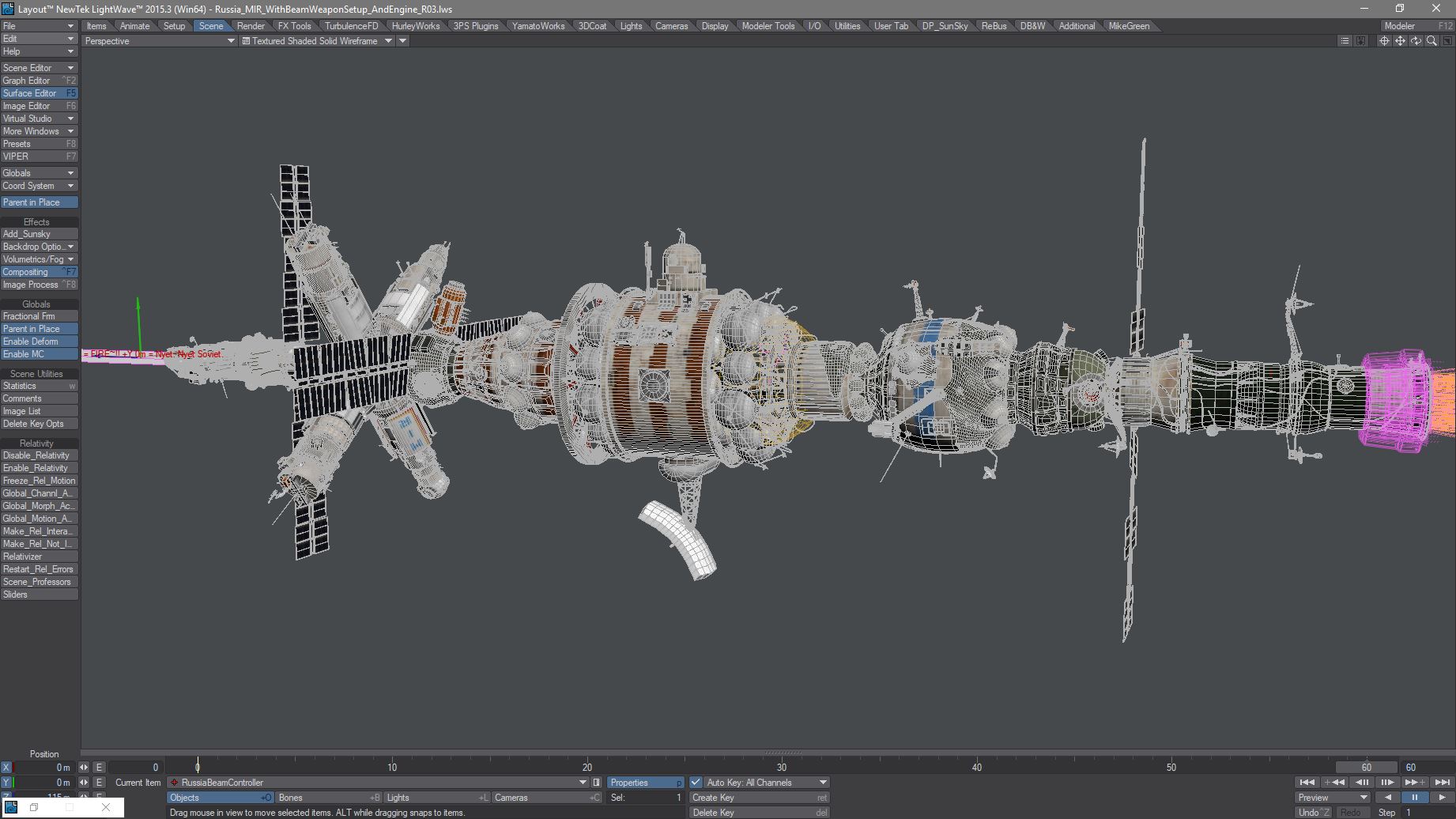The width and height of the screenshot is (1456, 819).
Task: Click the viewport zoom magnifier icon
Action: pos(1431,41)
